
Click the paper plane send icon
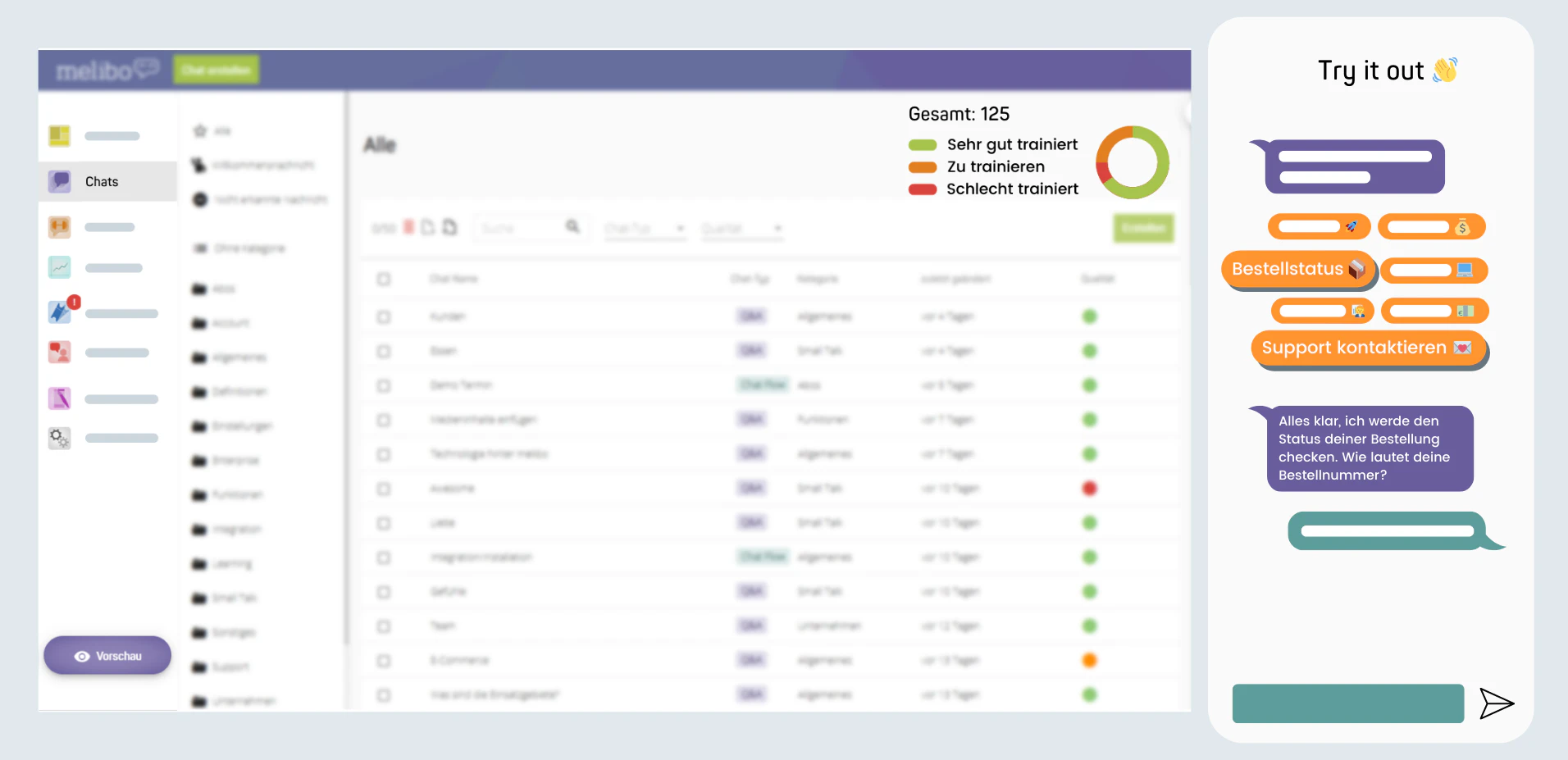[1497, 703]
